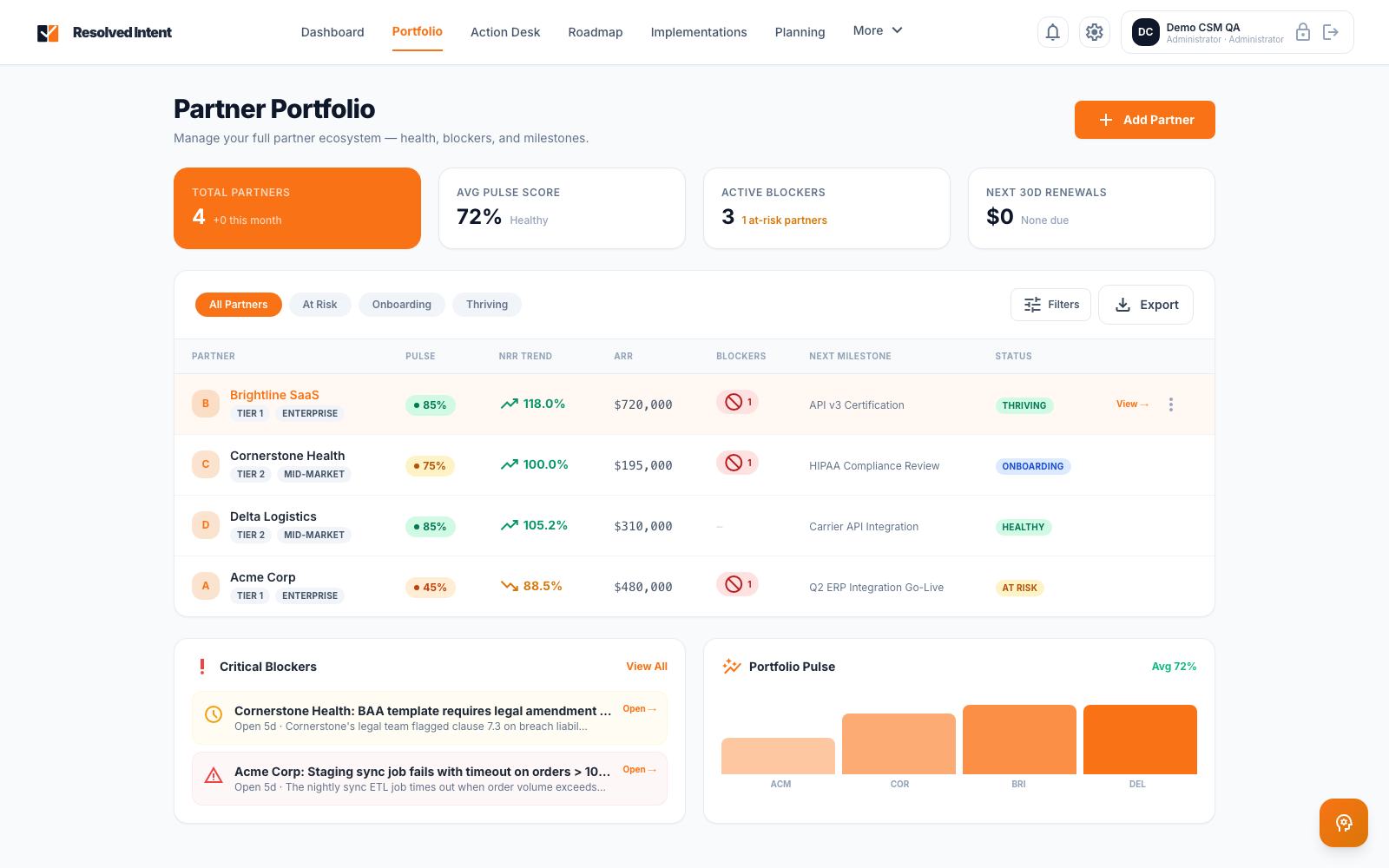Open the floating chat assistant bubble
Image resolution: width=1389 pixels, height=868 pixels.
[1343, 823]
